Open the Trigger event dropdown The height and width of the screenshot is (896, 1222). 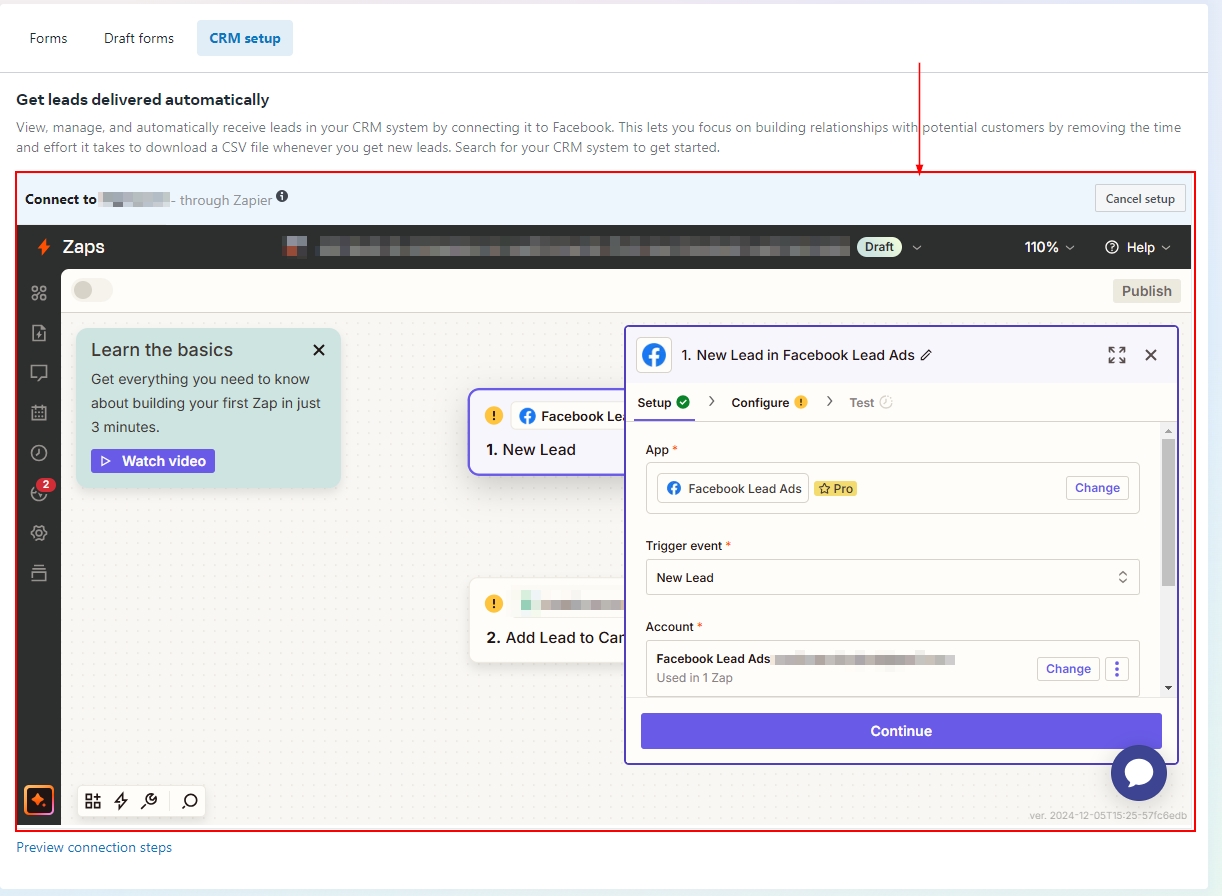892,577
